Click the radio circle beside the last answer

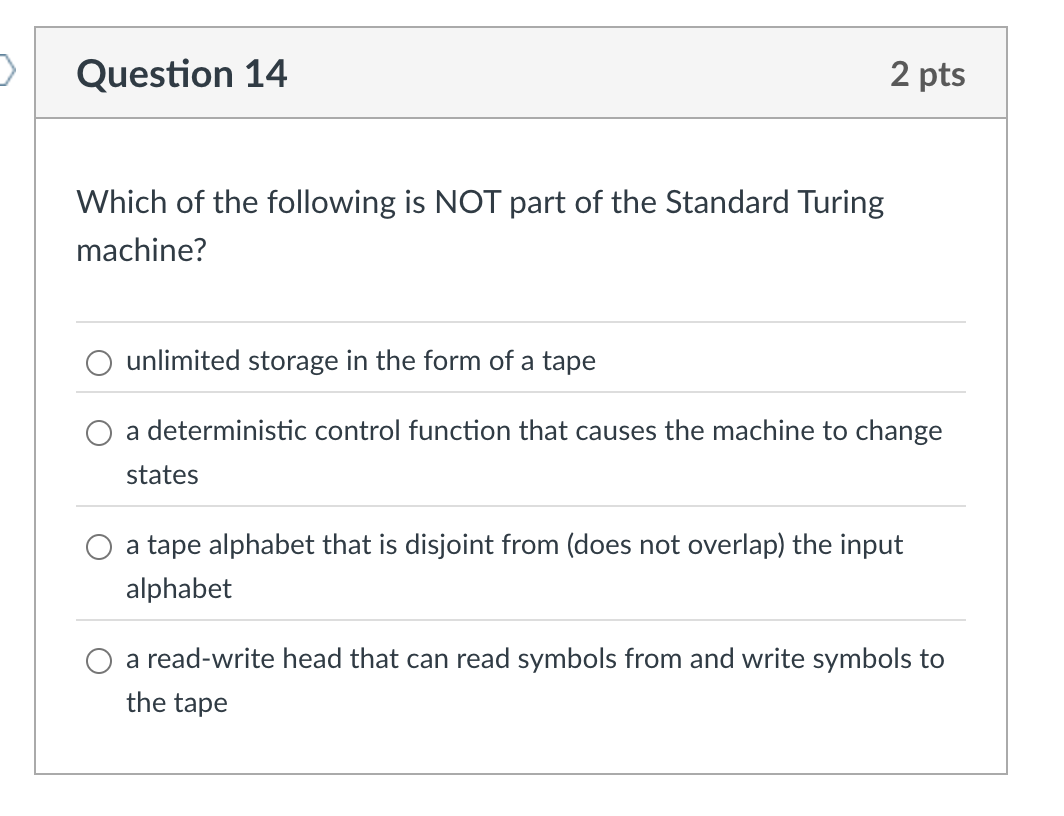pyautogui.click(x=99, y=660)
